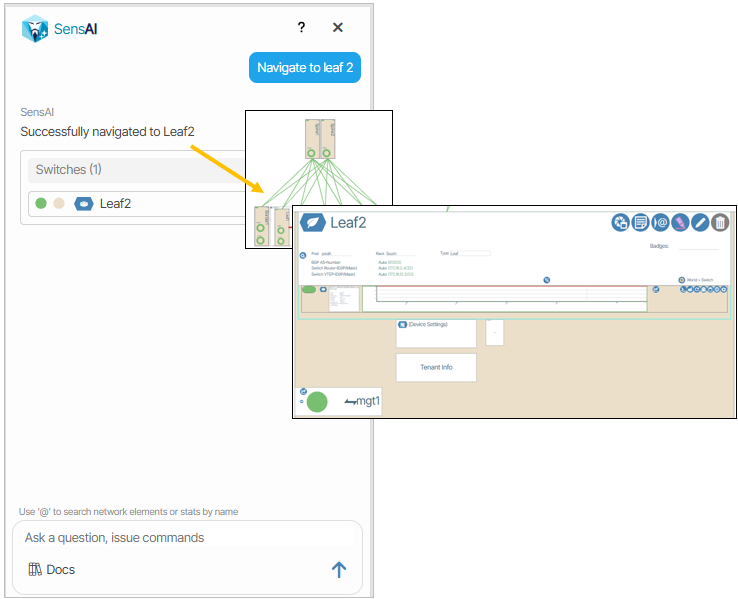Click the large green circle of mgt1
738x599 pixels.
point(317,402)
